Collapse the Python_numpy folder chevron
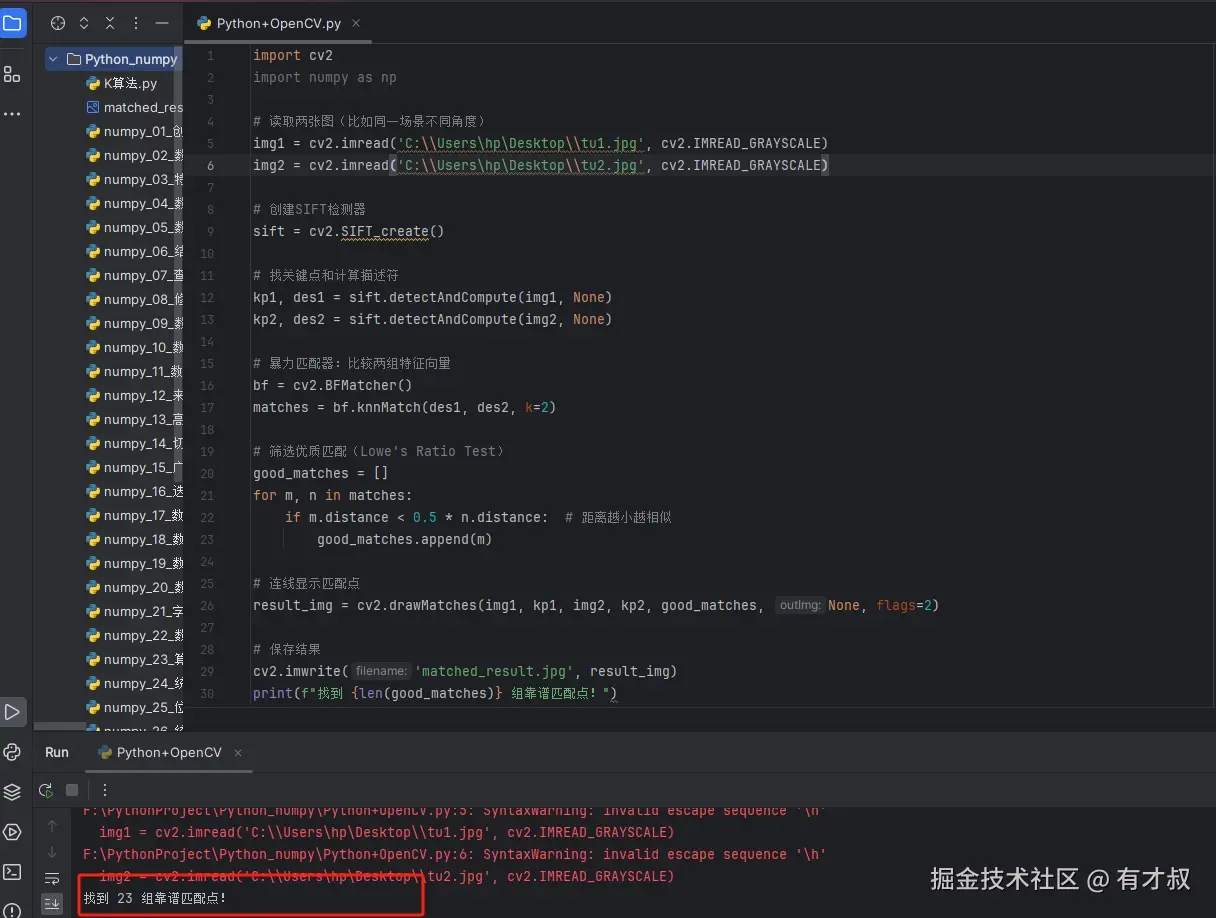Screen dimensions: 1216x918 click(x=54, y=59)
